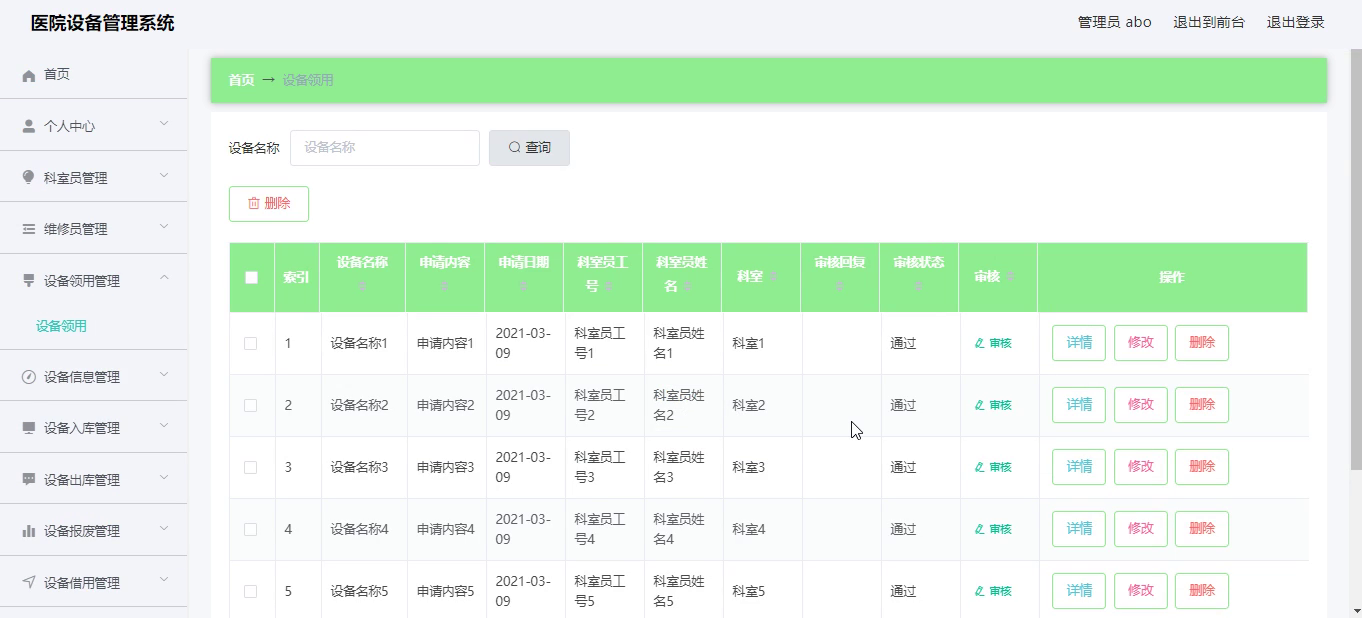Tick the checkbox for row 3
This screenshot has height=618, width=1362.
(x=250, y=467)
